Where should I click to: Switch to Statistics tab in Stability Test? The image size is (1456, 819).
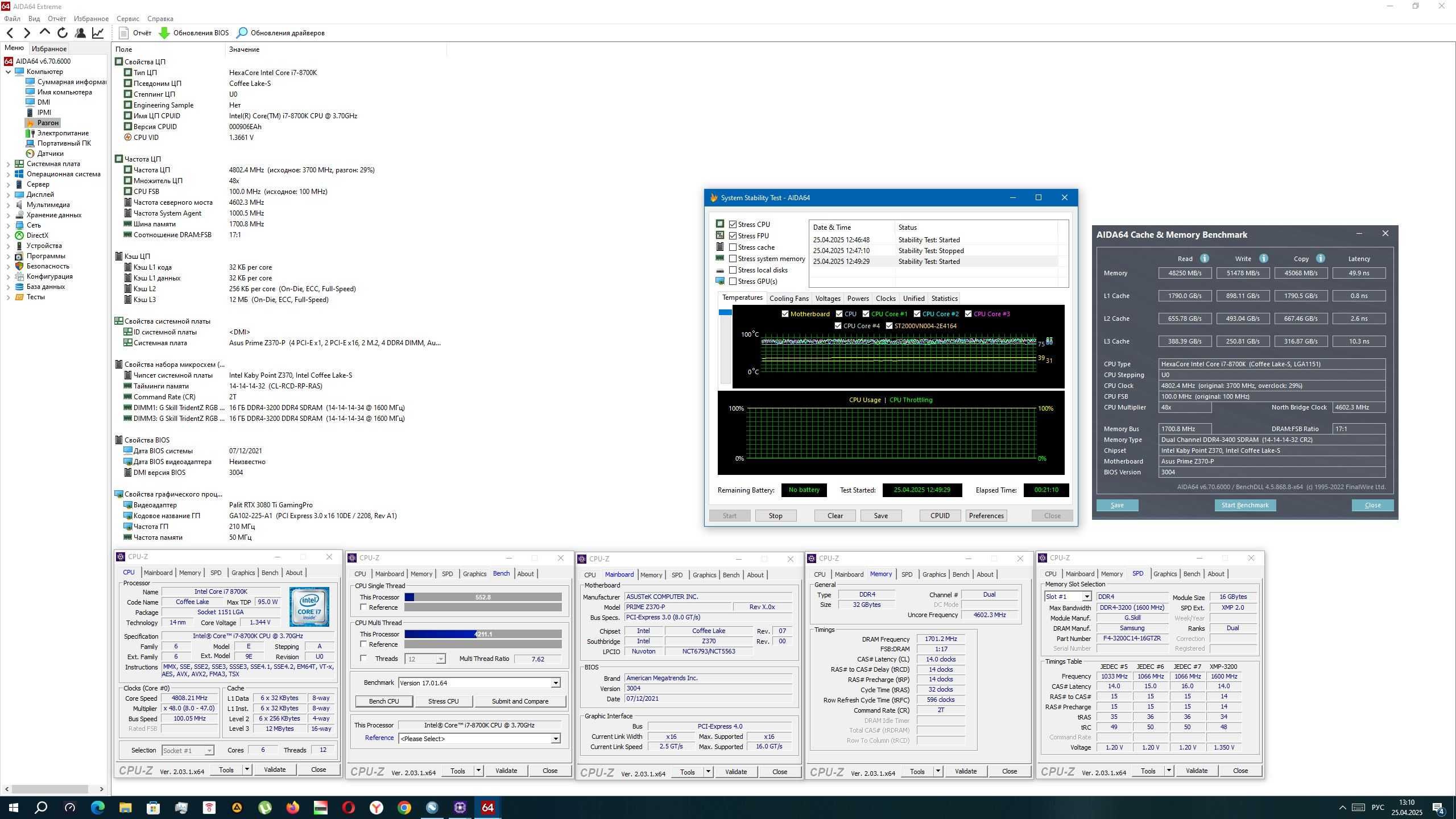pos(944,299)
